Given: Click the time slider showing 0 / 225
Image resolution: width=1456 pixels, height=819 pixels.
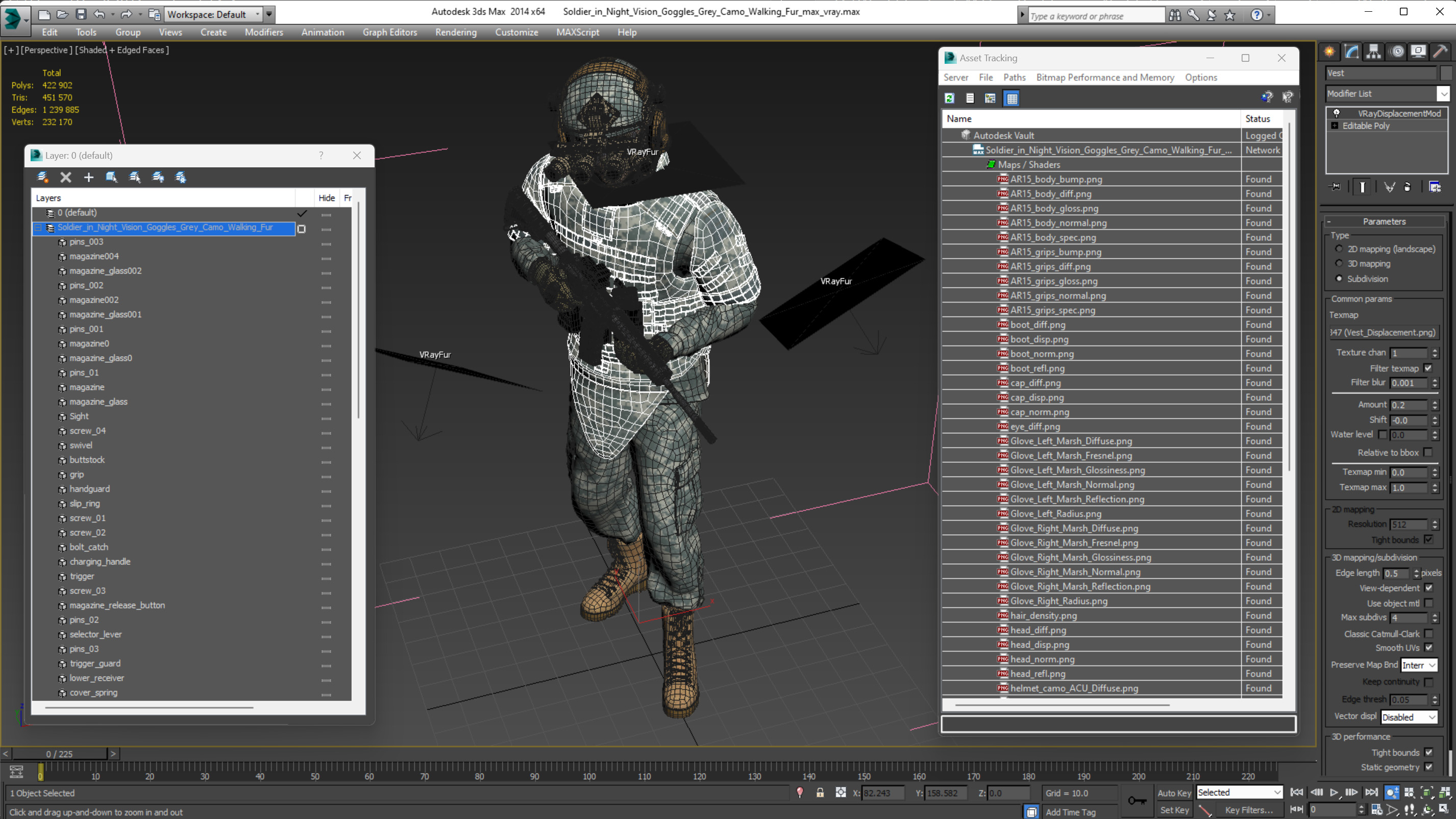Looking at the screenshot, I should (x=59, y=754).
